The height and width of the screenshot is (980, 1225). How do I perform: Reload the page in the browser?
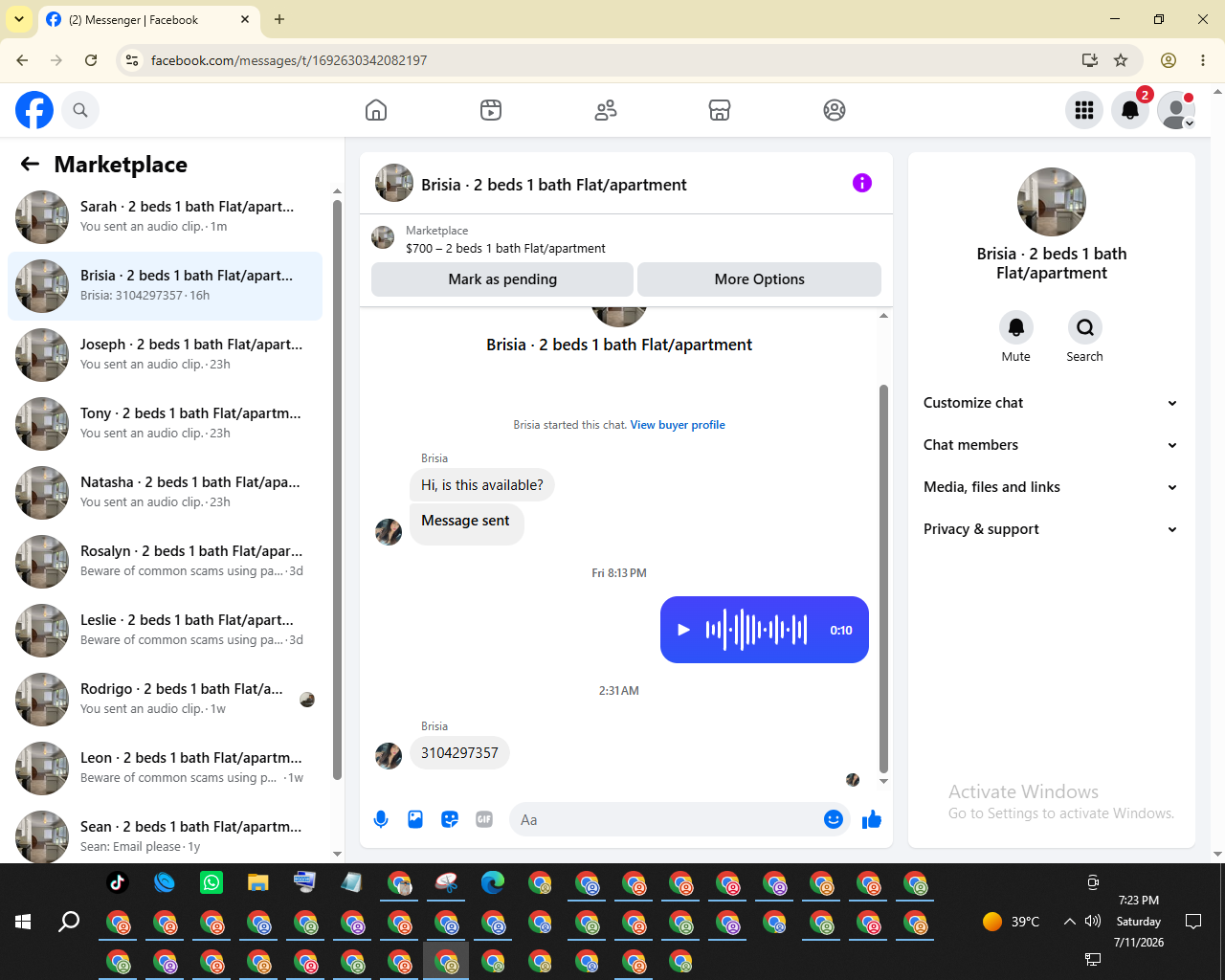91,60
